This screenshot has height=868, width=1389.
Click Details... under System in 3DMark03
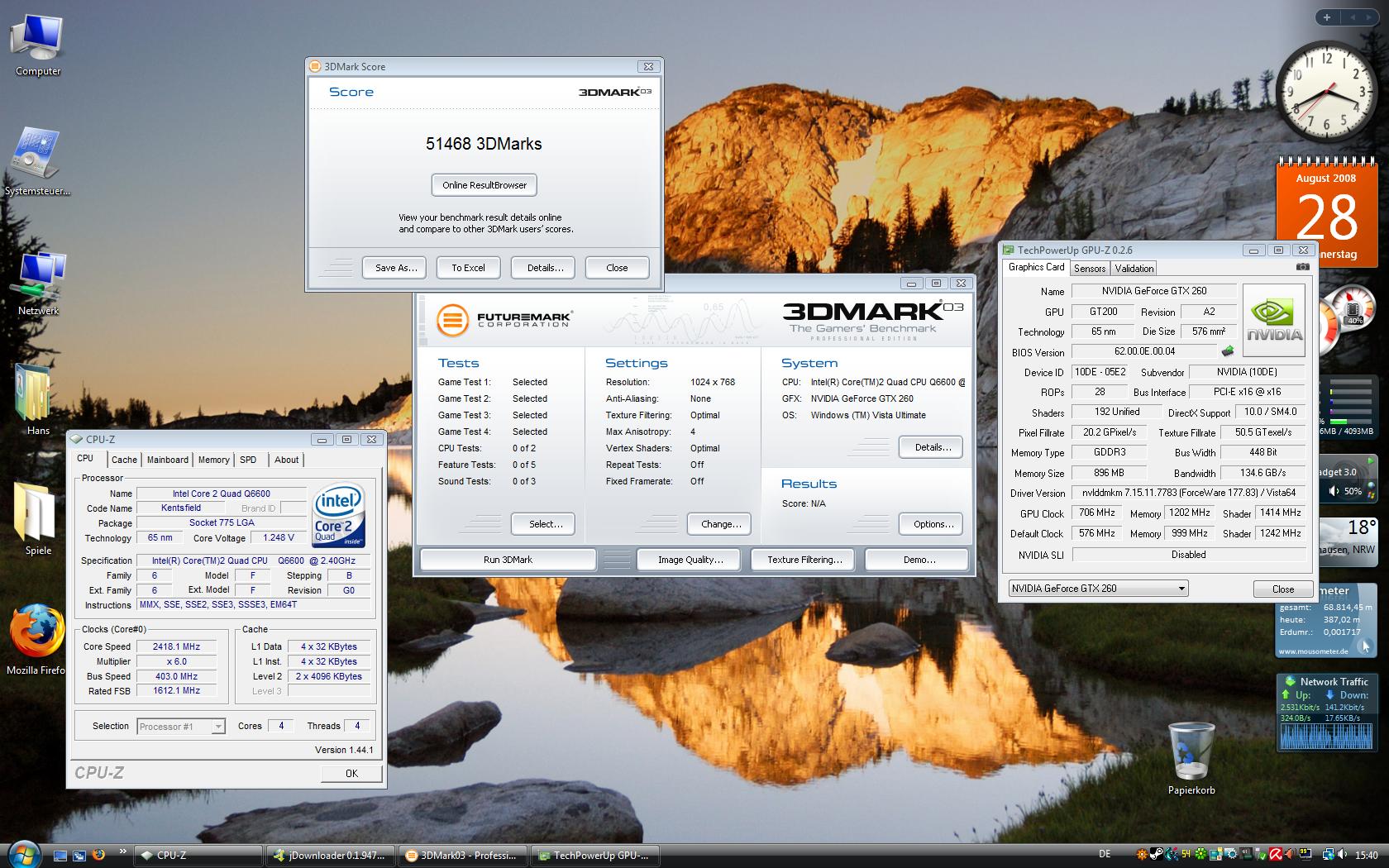click(930, 447)
